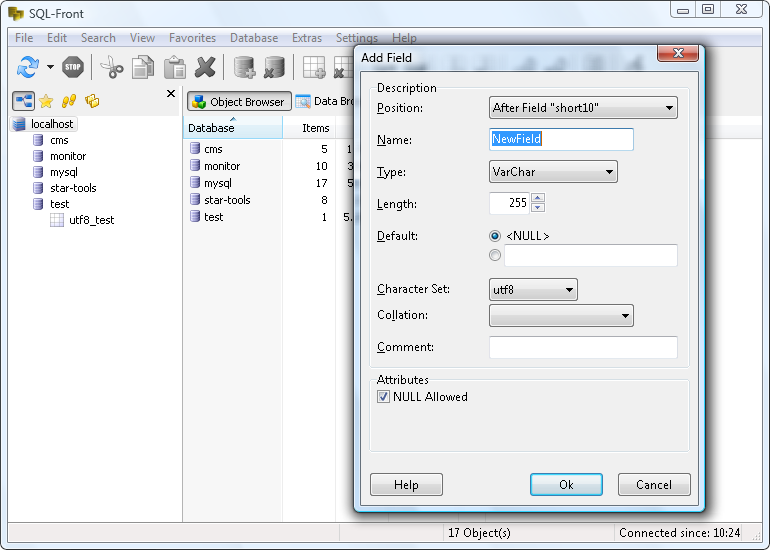
Task: Click the Create Database icon
Action: click(244, 67)
